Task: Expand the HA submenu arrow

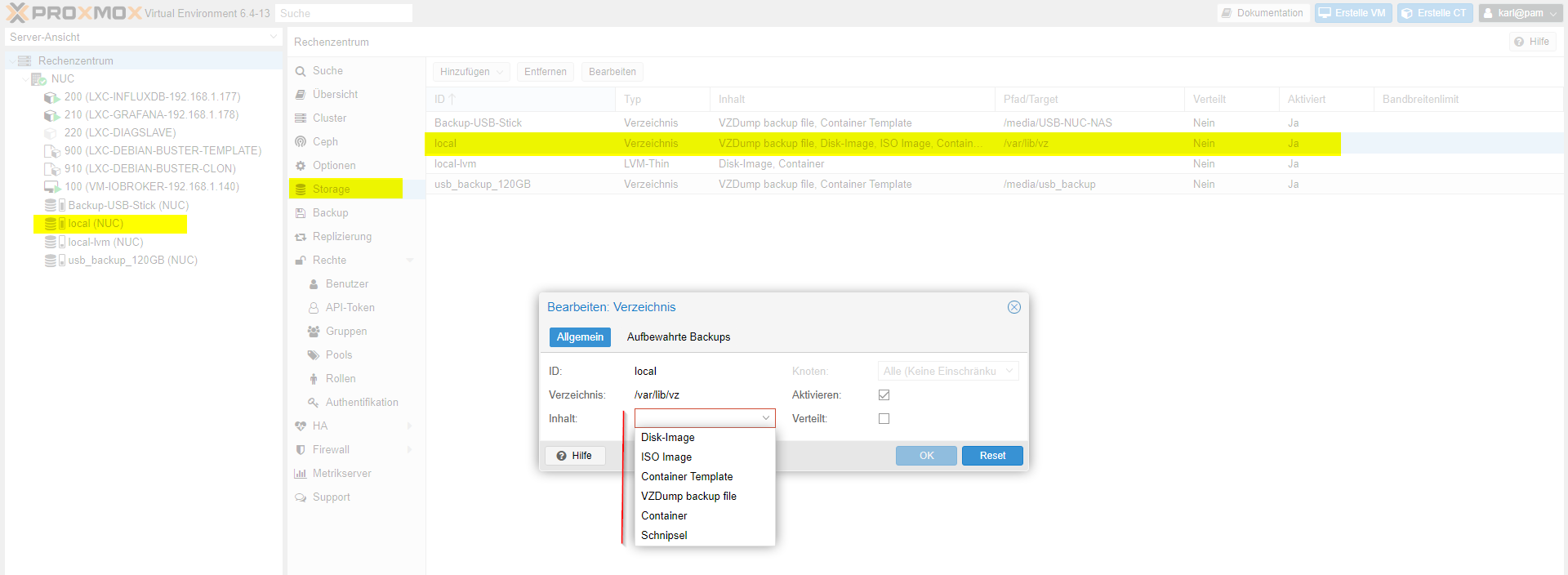Action: [410, 426]
